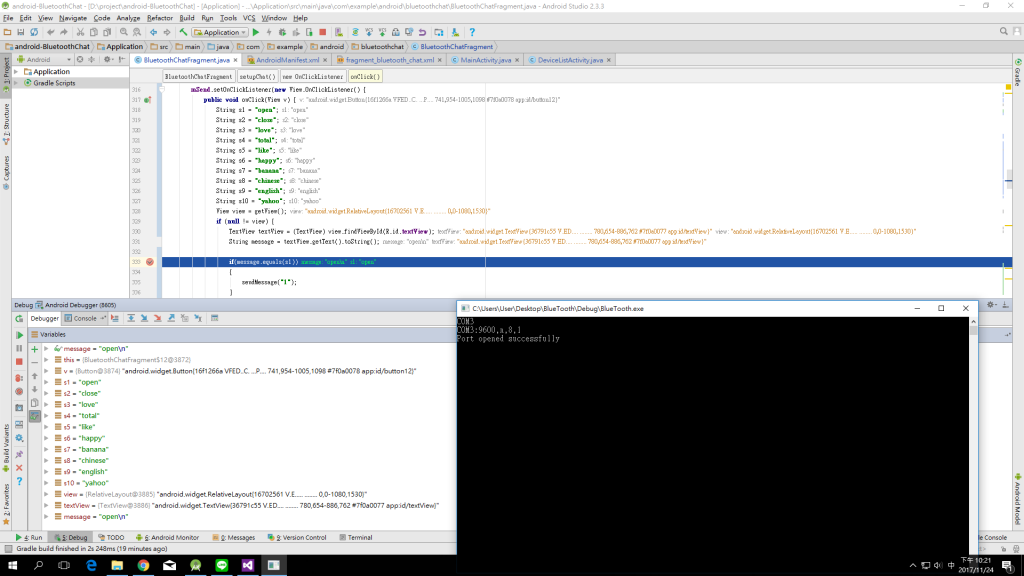Open the VCS menu

click(249, 18)
